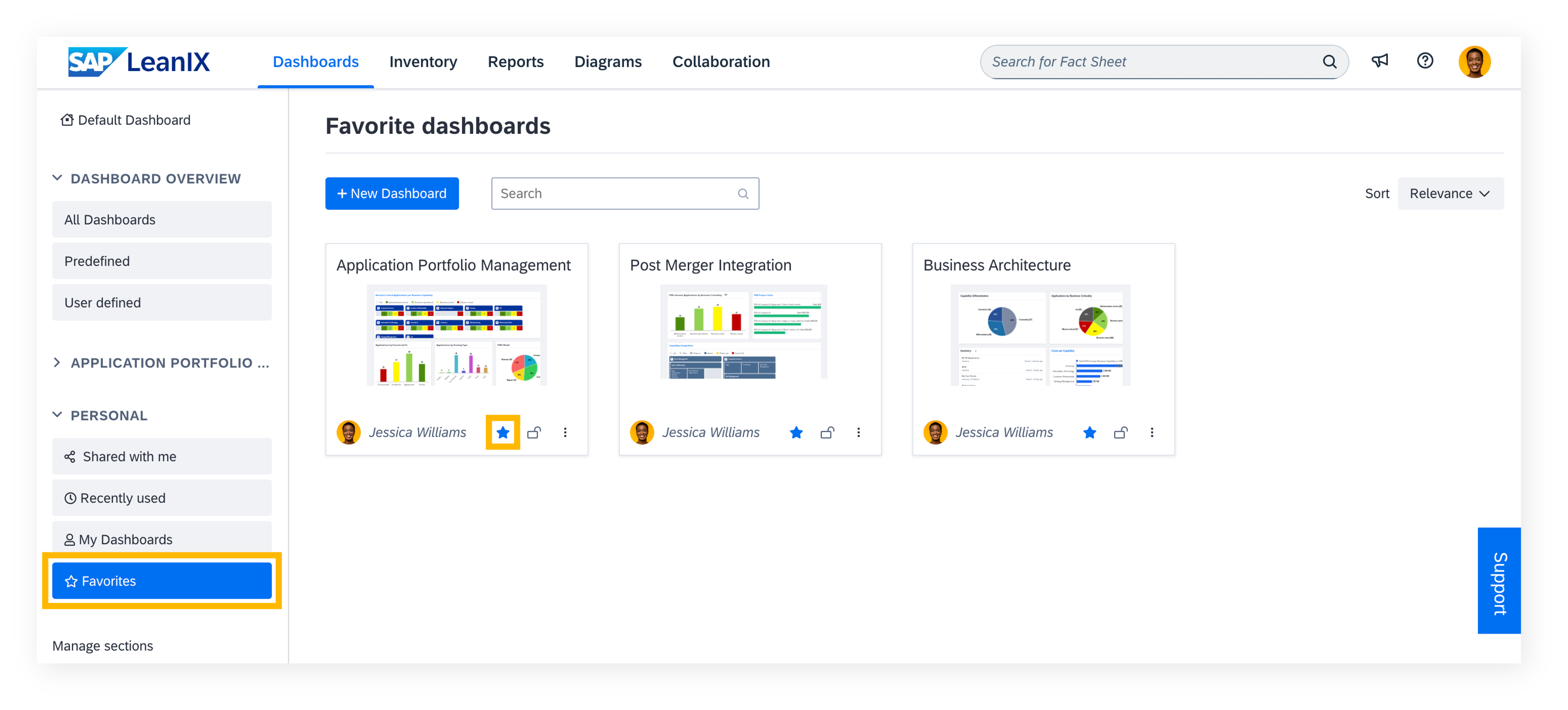1568x710 pixels.
Task: Switch to the Inventory tab
Action: (x=423, y=61)
